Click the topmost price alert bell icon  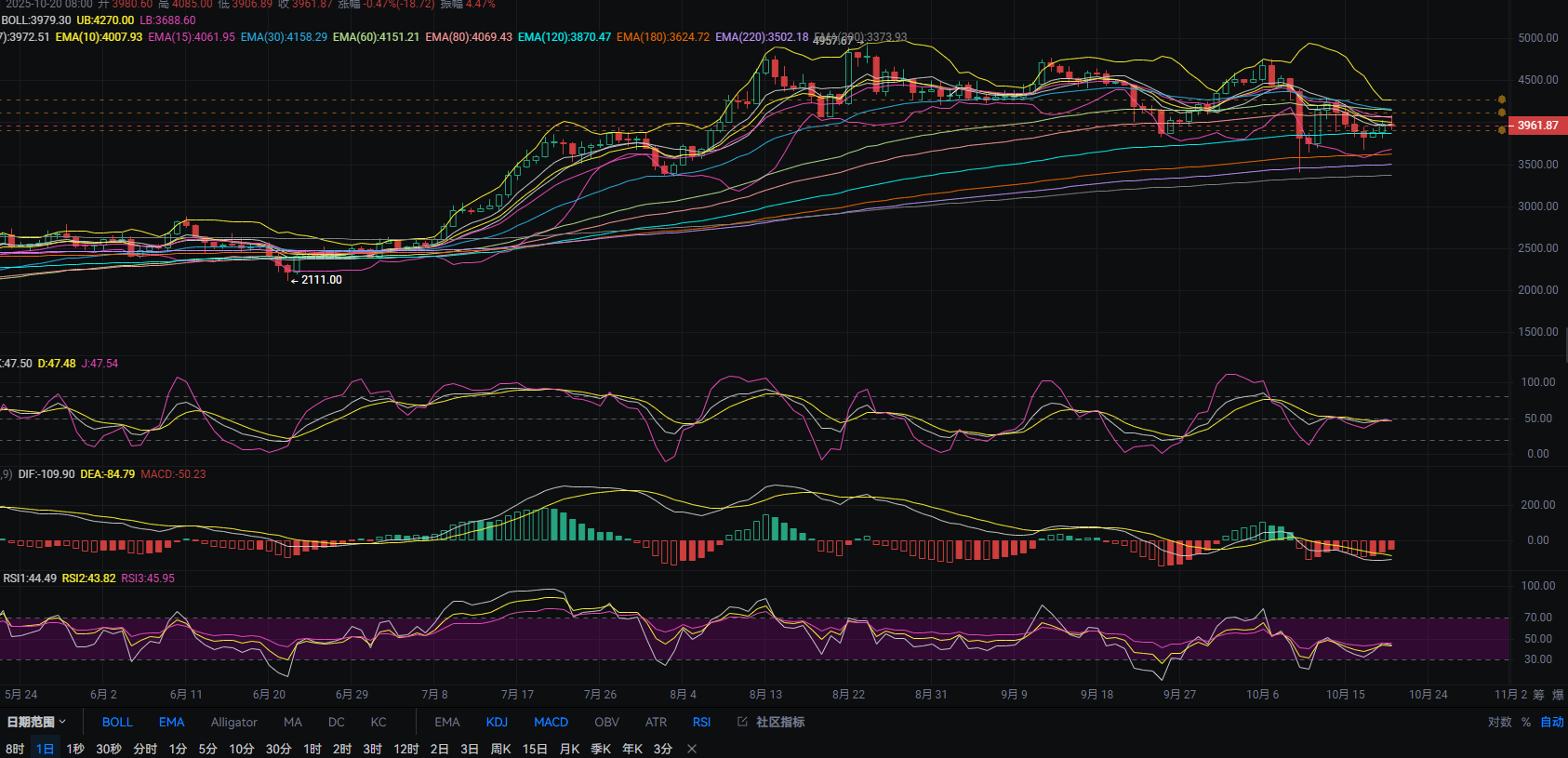[x=1501, y=100]
